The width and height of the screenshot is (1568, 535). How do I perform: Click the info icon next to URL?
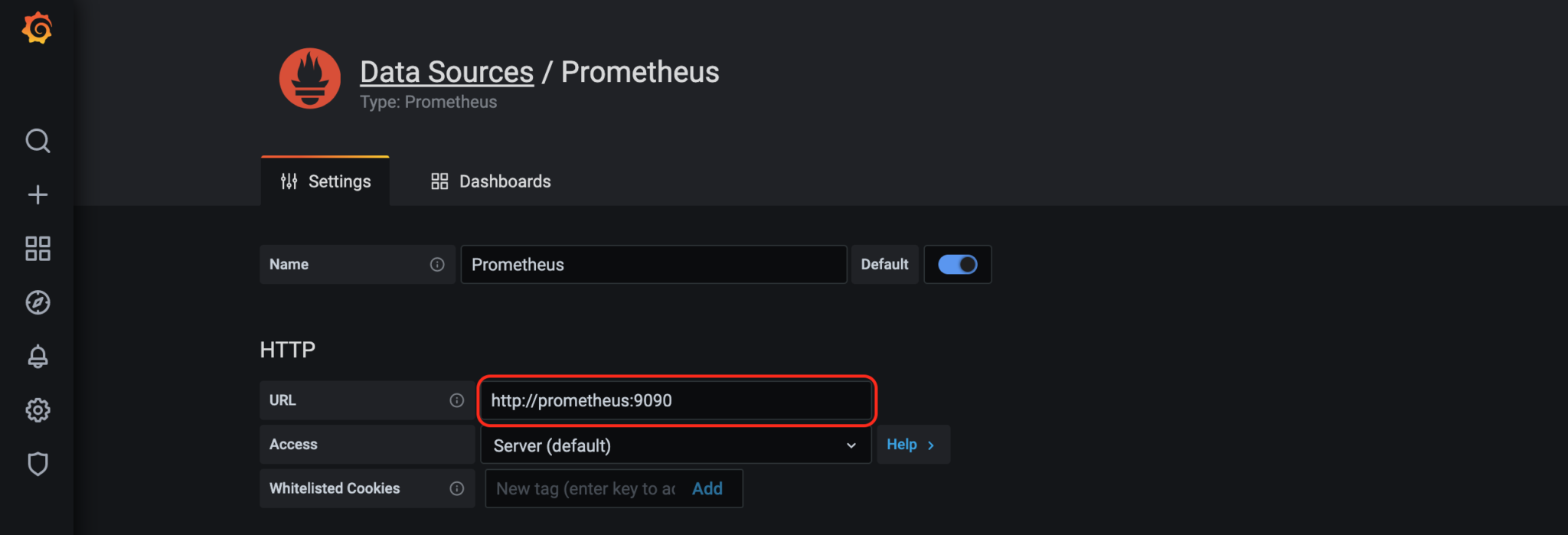pos(457,400)
